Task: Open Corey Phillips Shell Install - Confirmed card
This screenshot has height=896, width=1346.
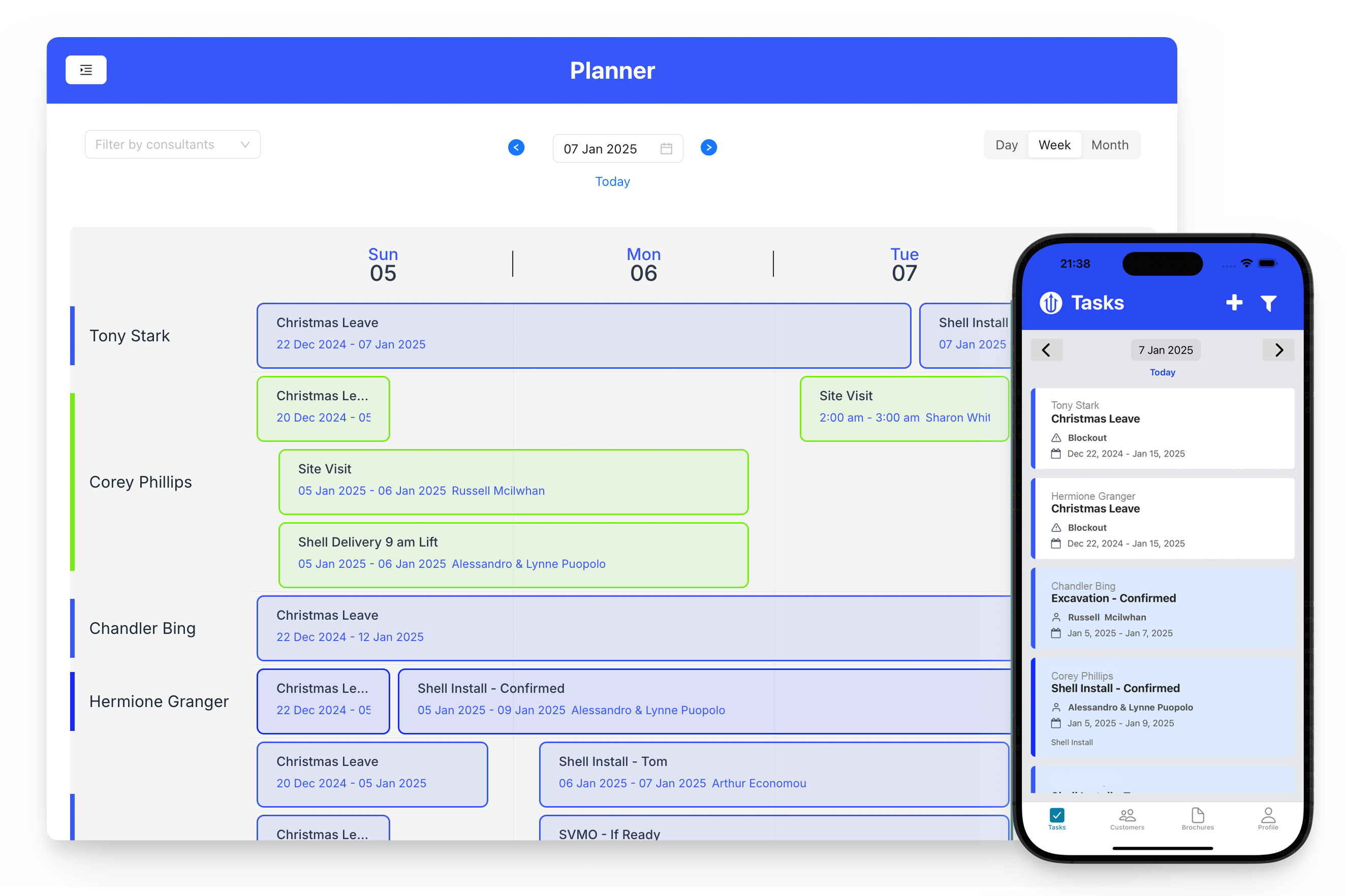Action: click(1162, 707)
